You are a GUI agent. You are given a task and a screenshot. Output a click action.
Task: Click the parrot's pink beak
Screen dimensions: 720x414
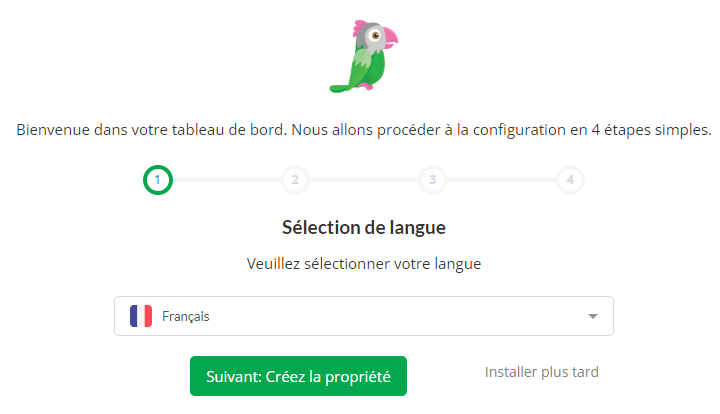pos(390,38)
